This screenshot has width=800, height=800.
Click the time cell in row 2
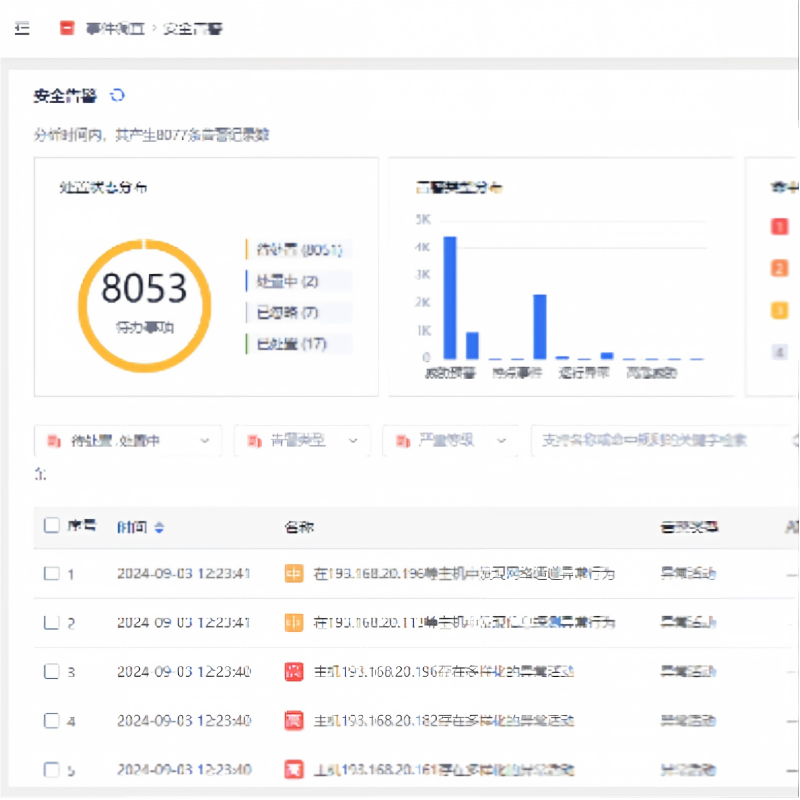point(184,622)
